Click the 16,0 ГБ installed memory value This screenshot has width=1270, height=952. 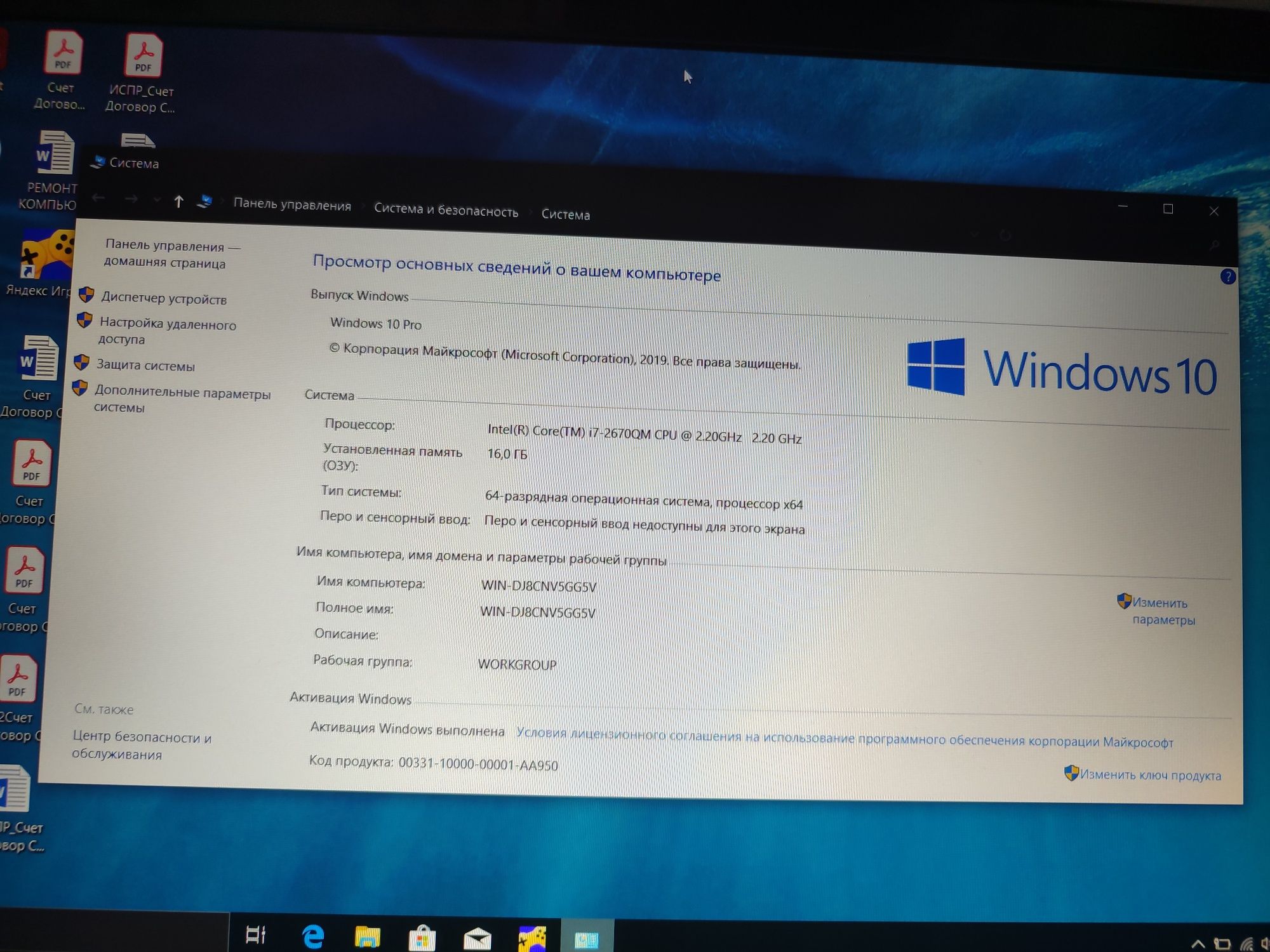[x=507, y=454]
